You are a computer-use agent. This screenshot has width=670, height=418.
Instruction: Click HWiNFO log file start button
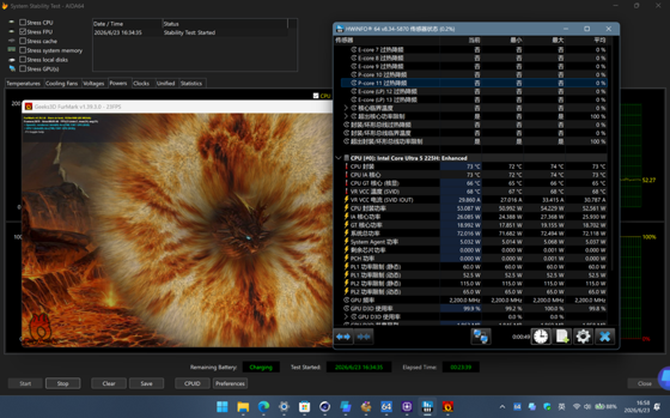click(562, 337)
